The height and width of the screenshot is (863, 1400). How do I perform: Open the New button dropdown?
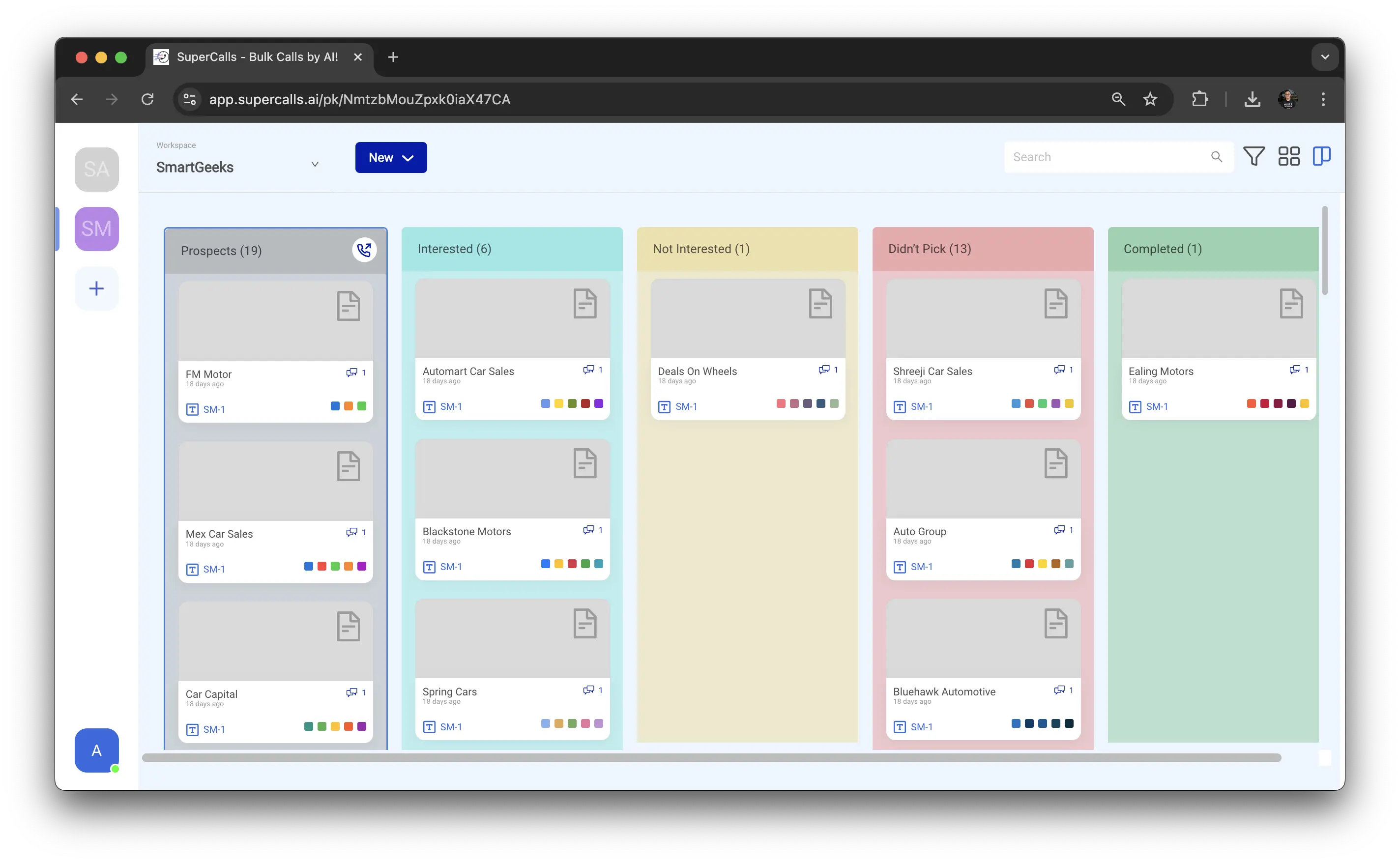(391, 158)
